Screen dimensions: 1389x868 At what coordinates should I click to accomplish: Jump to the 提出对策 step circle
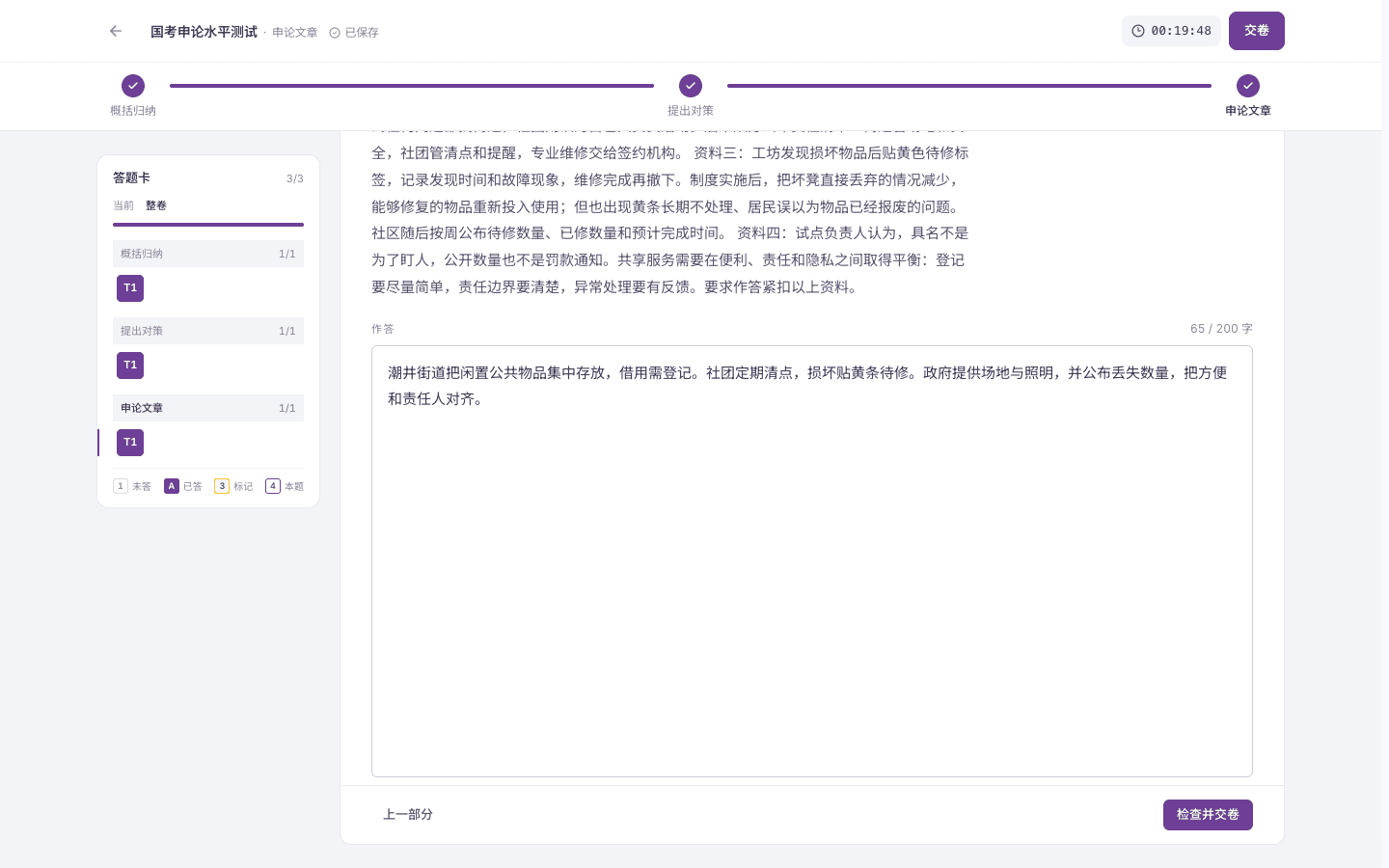(x=691, y=86)
